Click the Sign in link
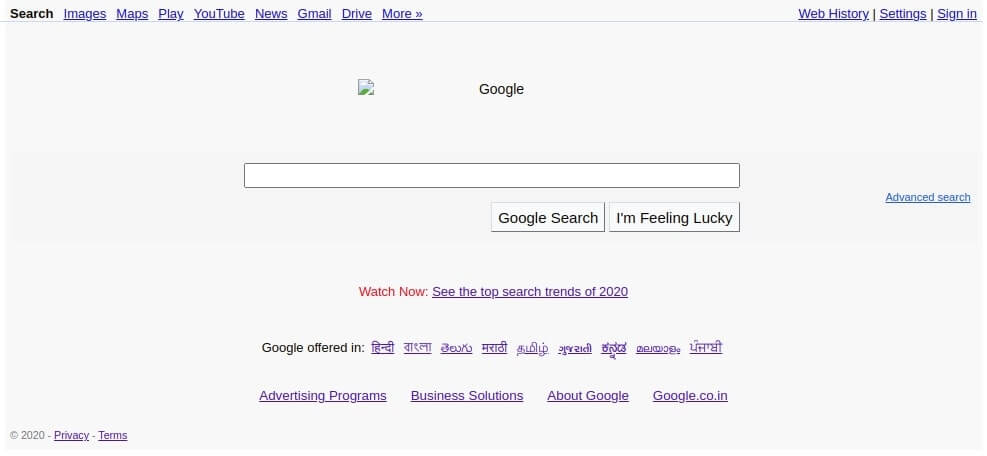Image resolution: width=987 pixels, height=456 pixels. 957,14
